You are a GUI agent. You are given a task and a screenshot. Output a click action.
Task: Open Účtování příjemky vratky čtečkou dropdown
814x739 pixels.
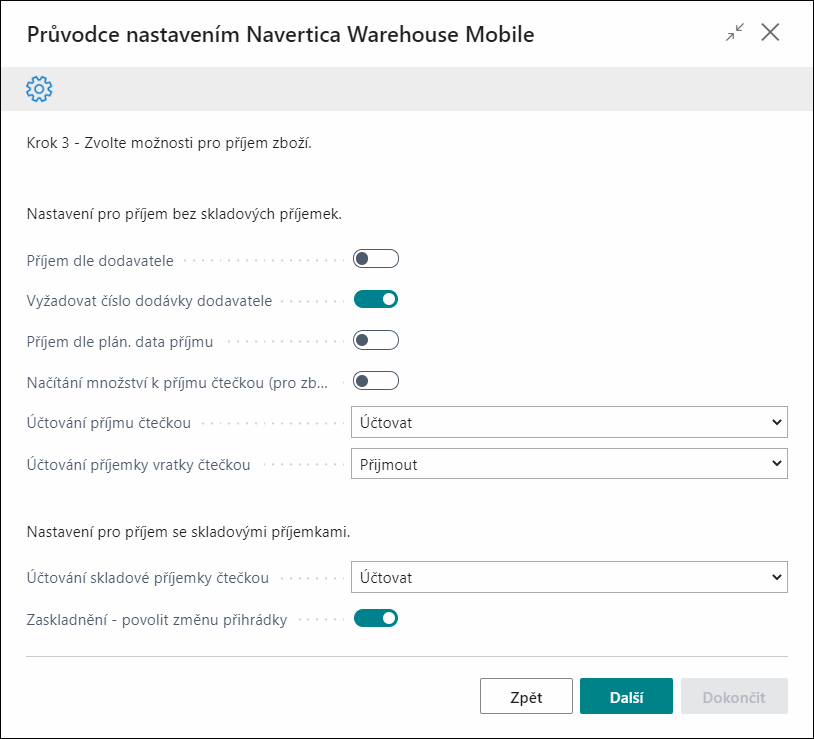[569, 464]
